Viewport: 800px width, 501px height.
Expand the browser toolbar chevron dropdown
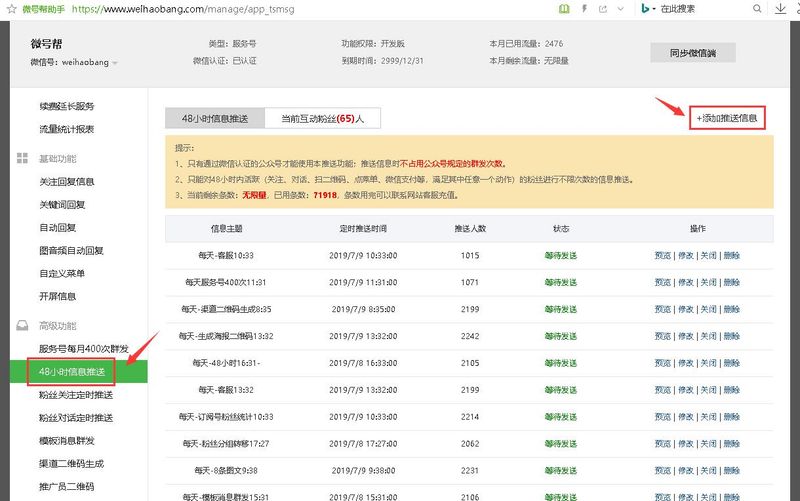(620, 9)
